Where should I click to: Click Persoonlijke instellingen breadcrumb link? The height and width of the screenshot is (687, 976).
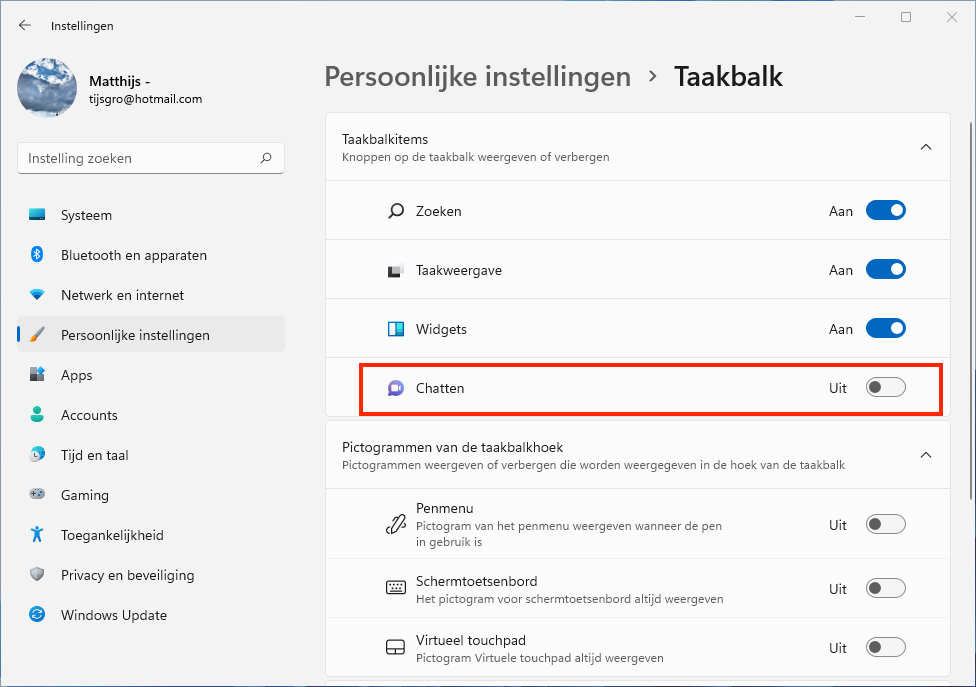coord(478,77)
